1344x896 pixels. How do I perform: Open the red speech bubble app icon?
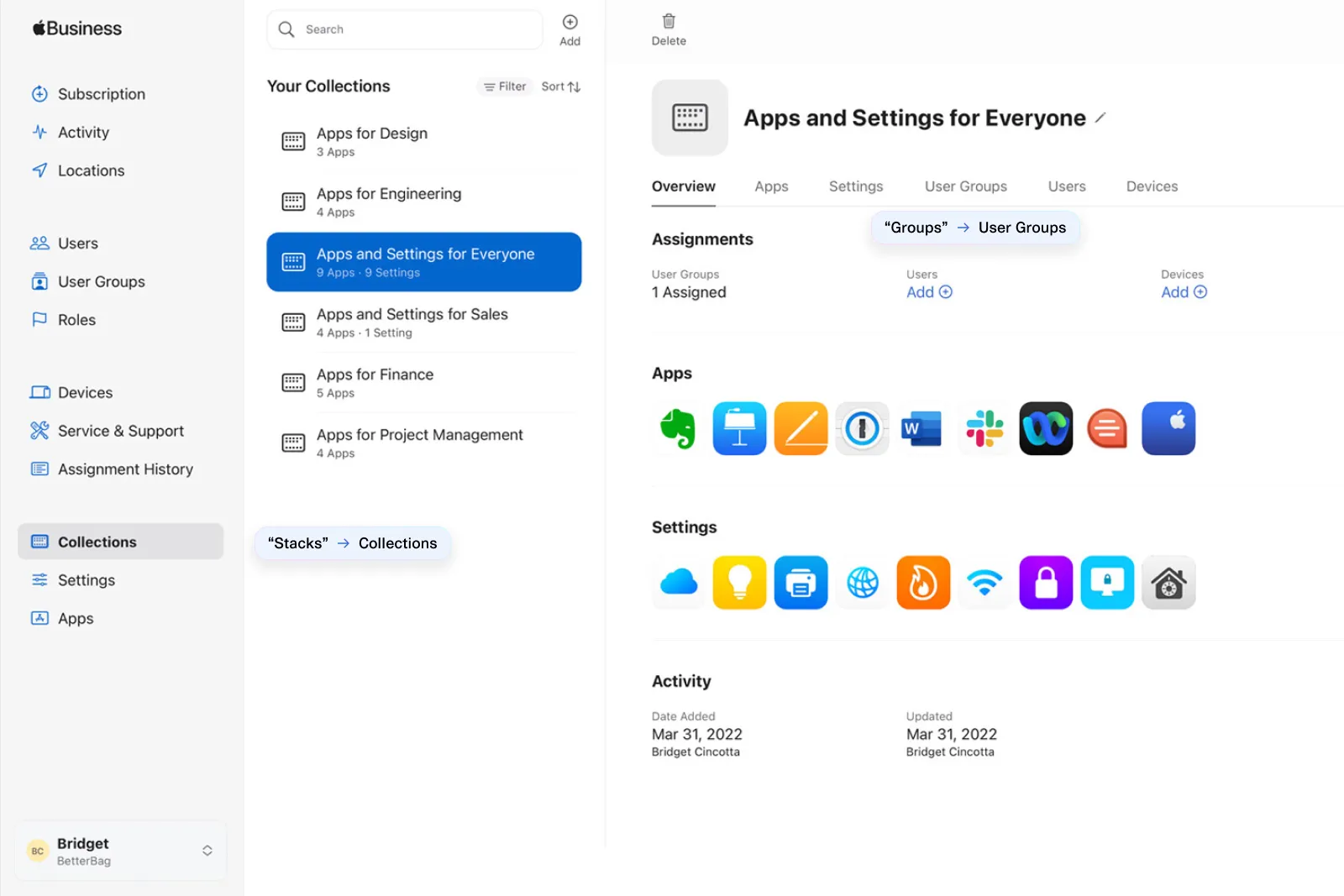tap(1107, 428)
